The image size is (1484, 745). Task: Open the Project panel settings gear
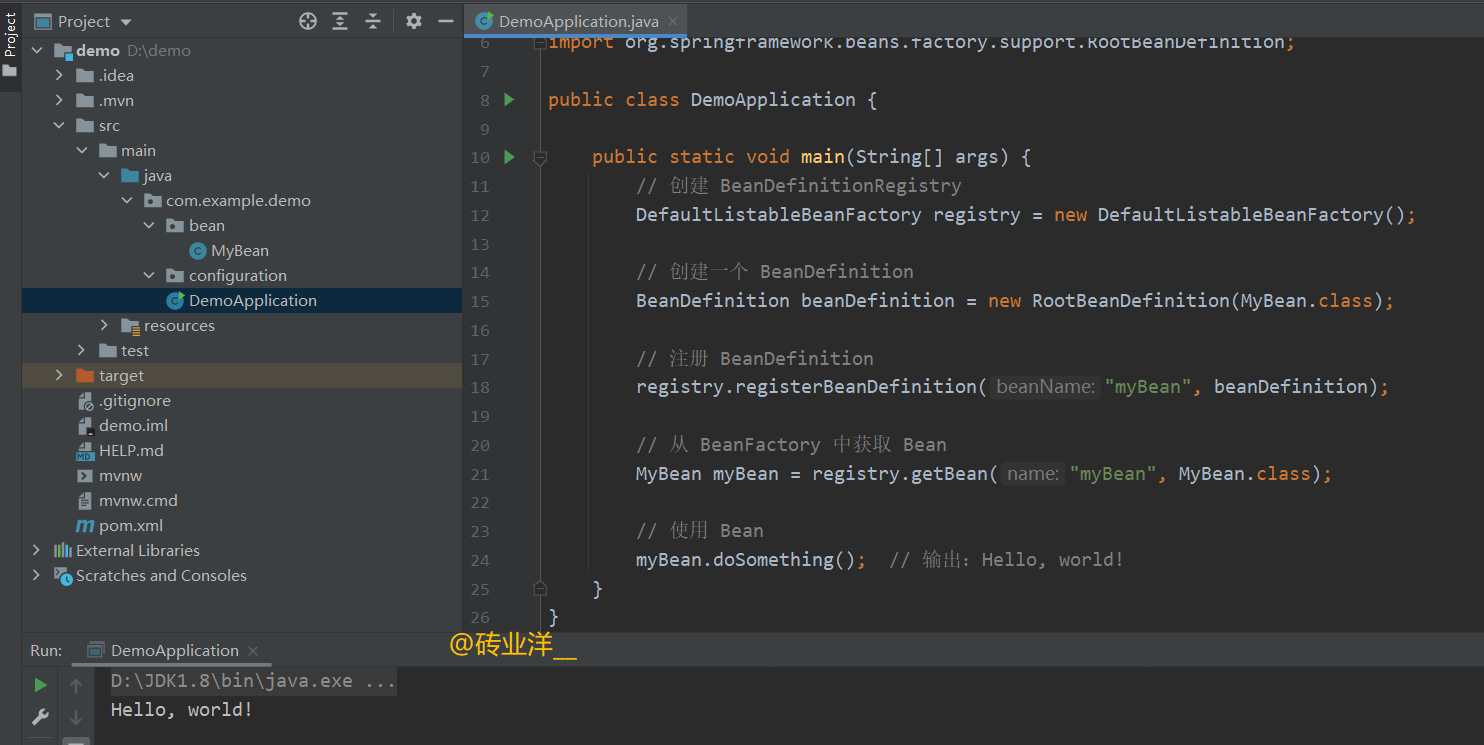[414, 20]
